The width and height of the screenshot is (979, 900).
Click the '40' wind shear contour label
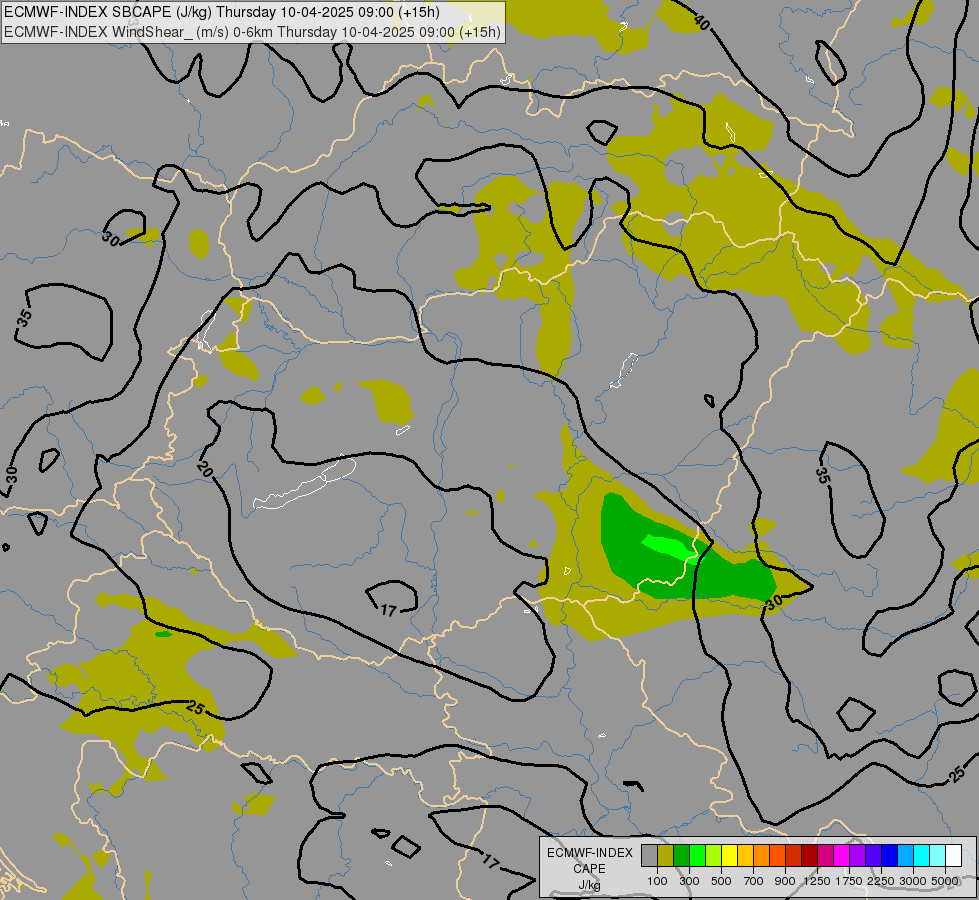(x=702, y=22)
